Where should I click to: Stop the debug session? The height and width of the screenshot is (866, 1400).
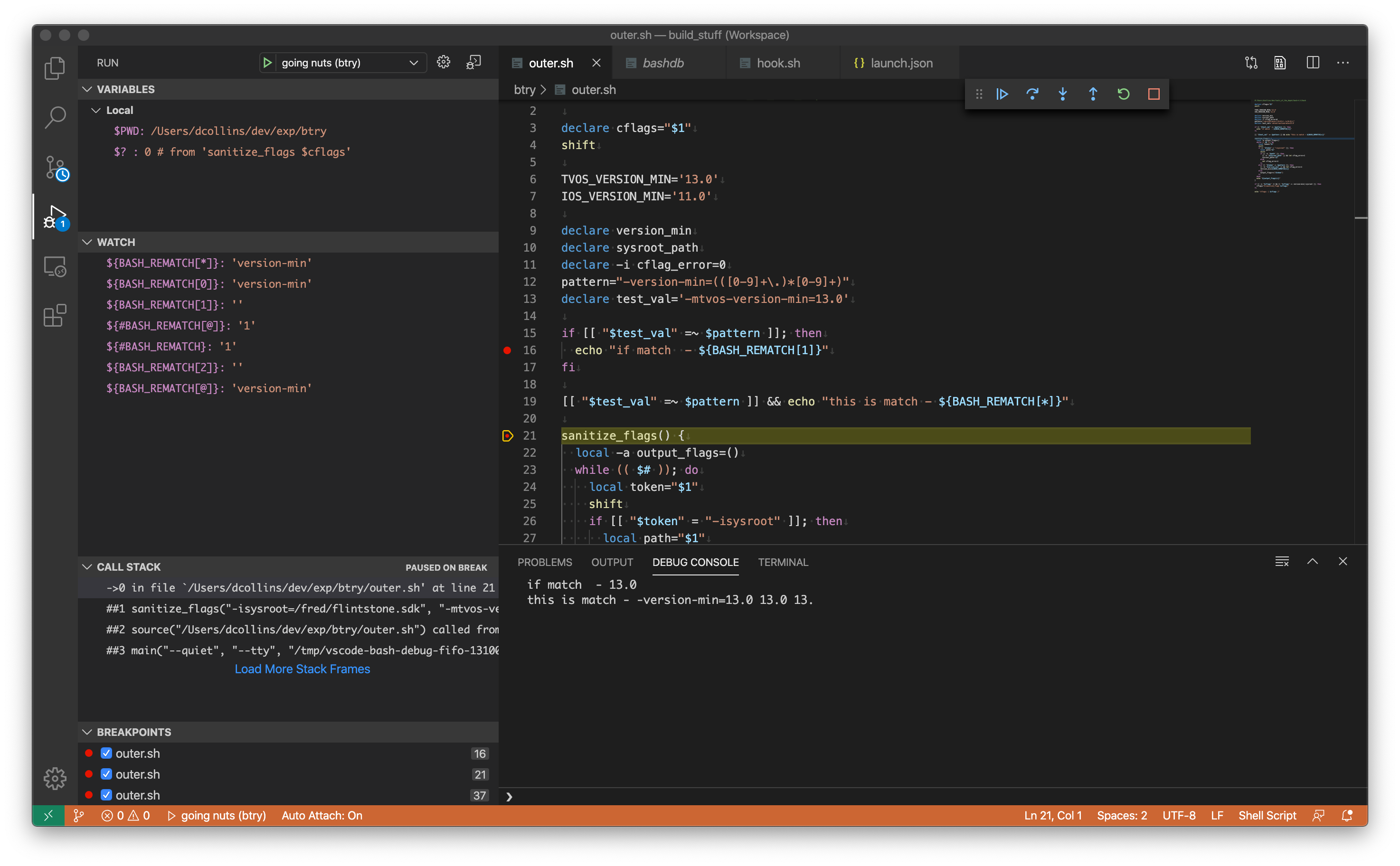click(1154, 94)
